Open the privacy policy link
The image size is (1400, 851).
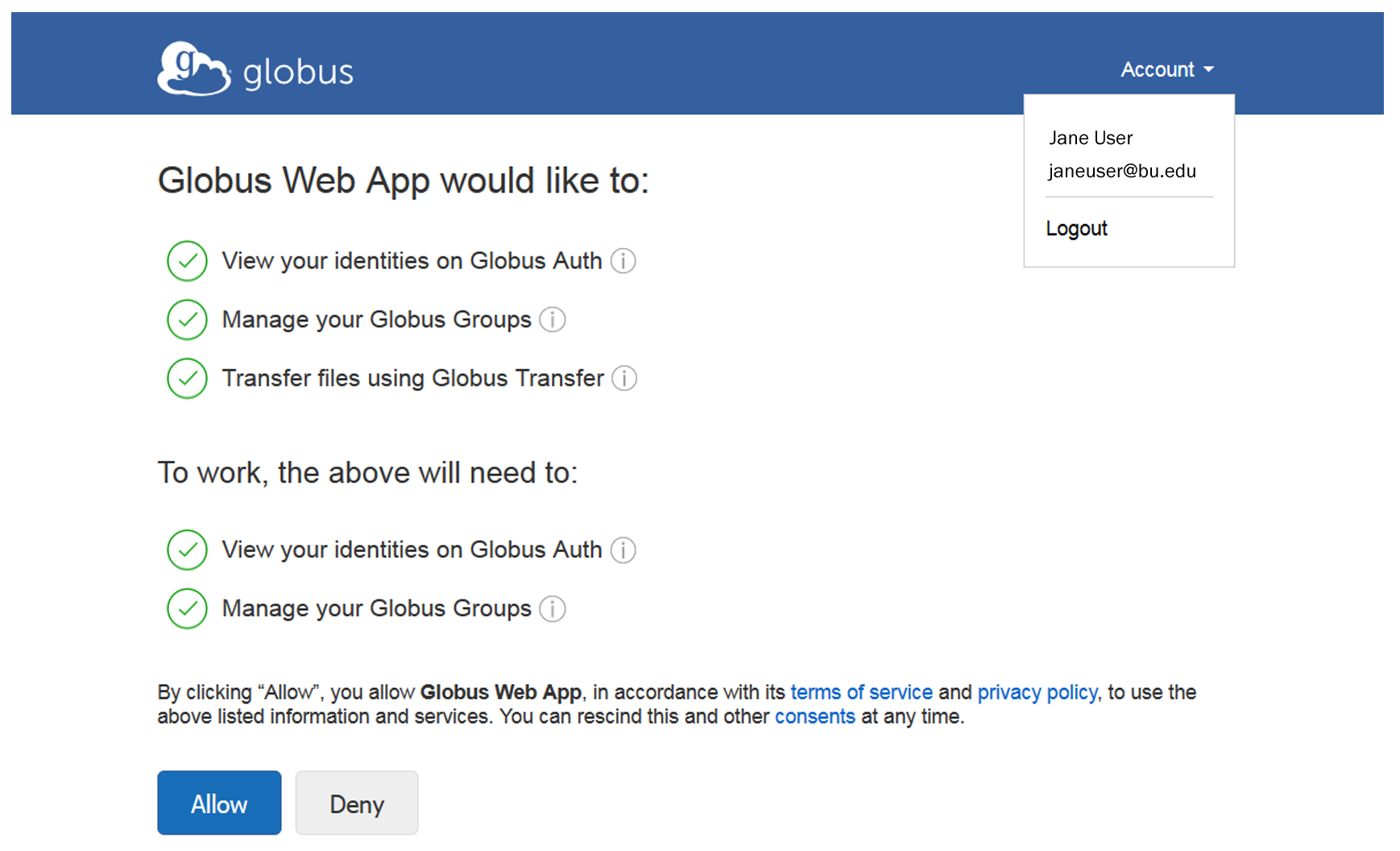(1038, 692)
